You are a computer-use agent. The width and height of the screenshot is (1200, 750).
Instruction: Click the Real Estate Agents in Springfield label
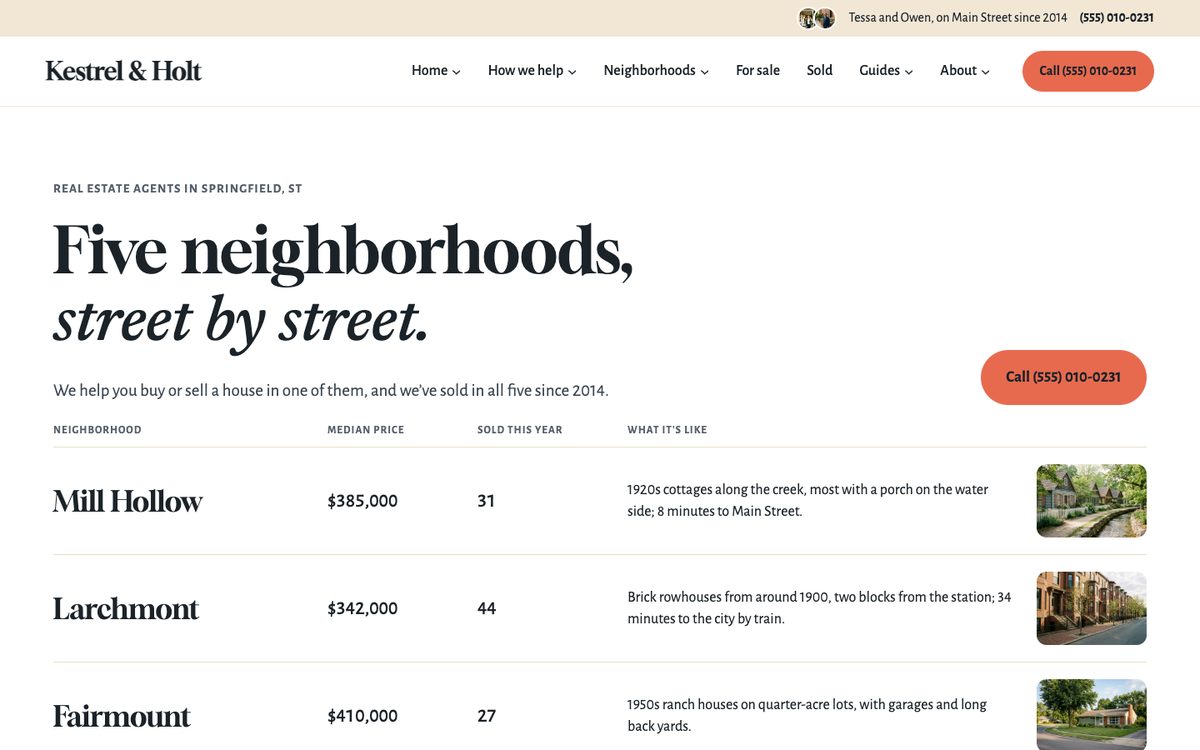178,189
